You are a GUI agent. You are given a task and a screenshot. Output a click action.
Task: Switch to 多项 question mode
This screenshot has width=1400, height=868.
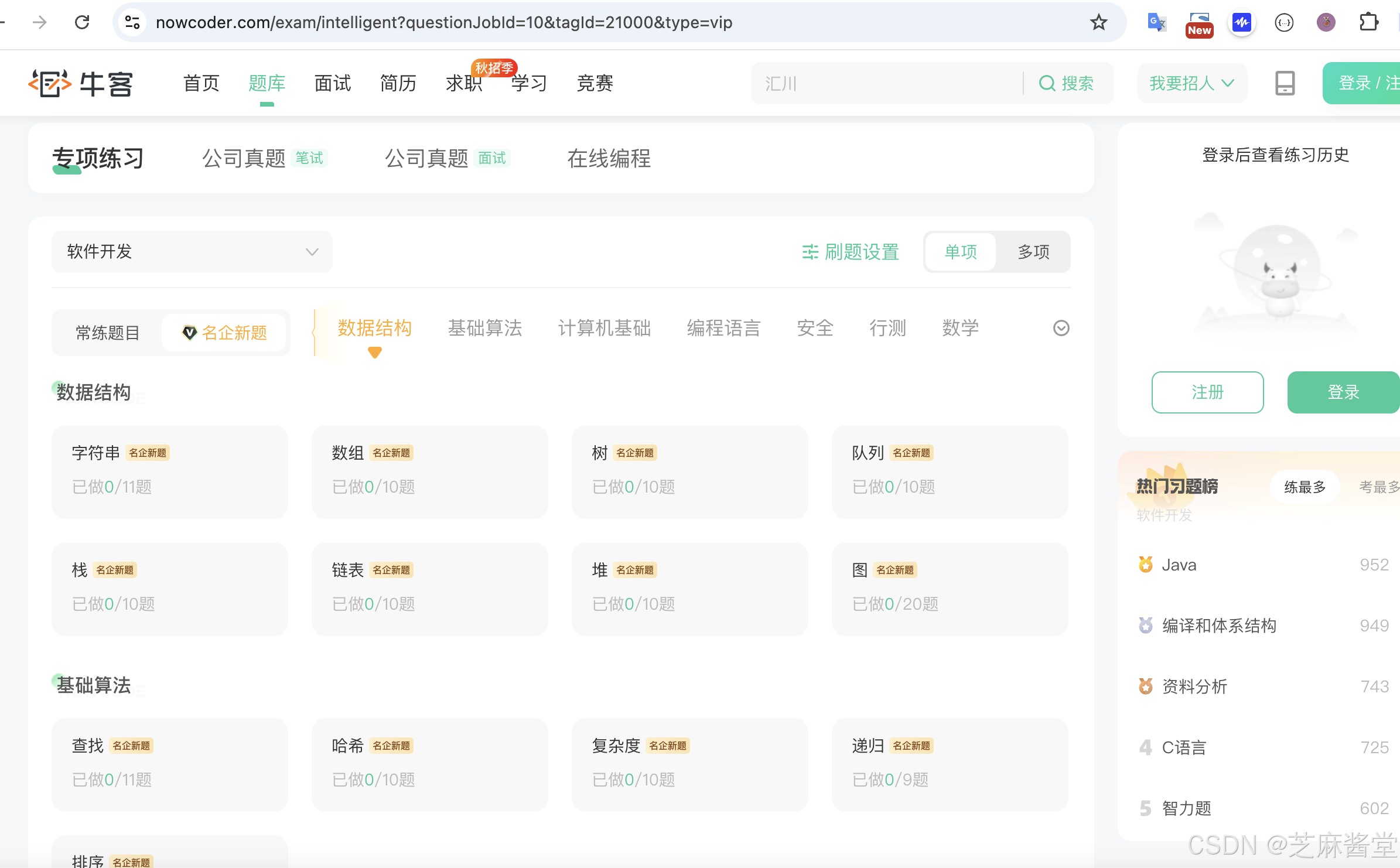coord(1033,252)
